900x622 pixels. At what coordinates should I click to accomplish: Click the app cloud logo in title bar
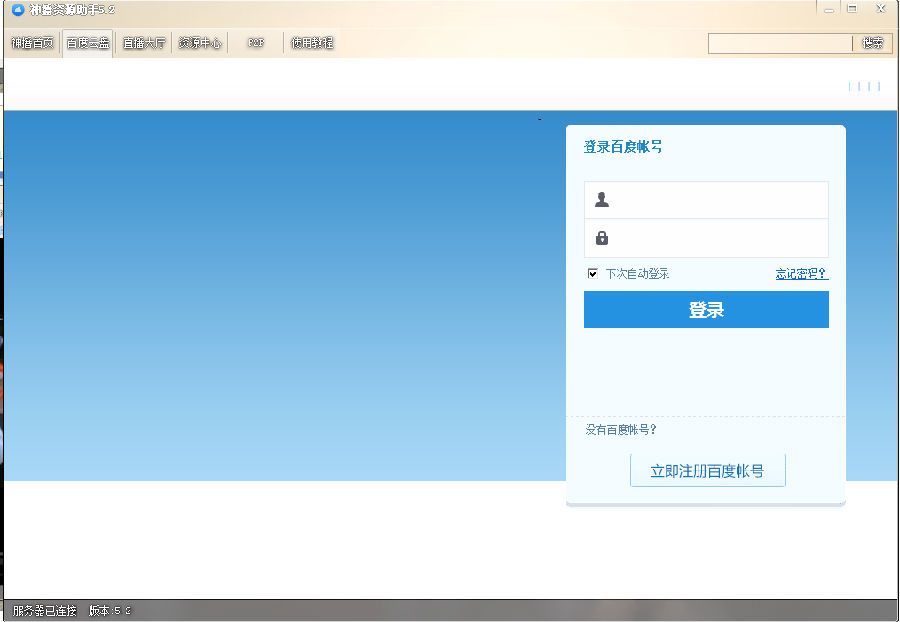pos(17,9)
